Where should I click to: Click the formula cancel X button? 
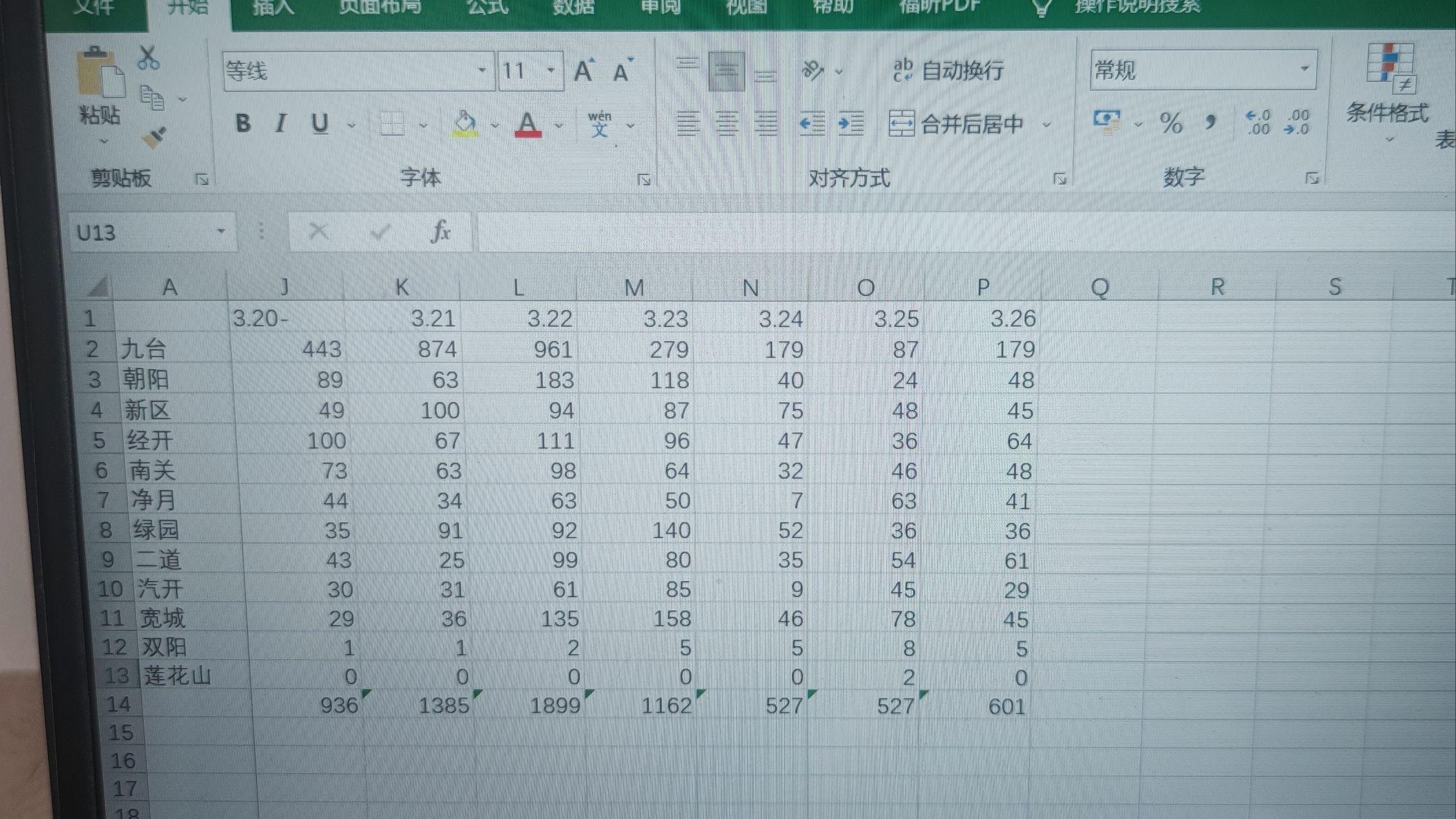pos(318,231)
